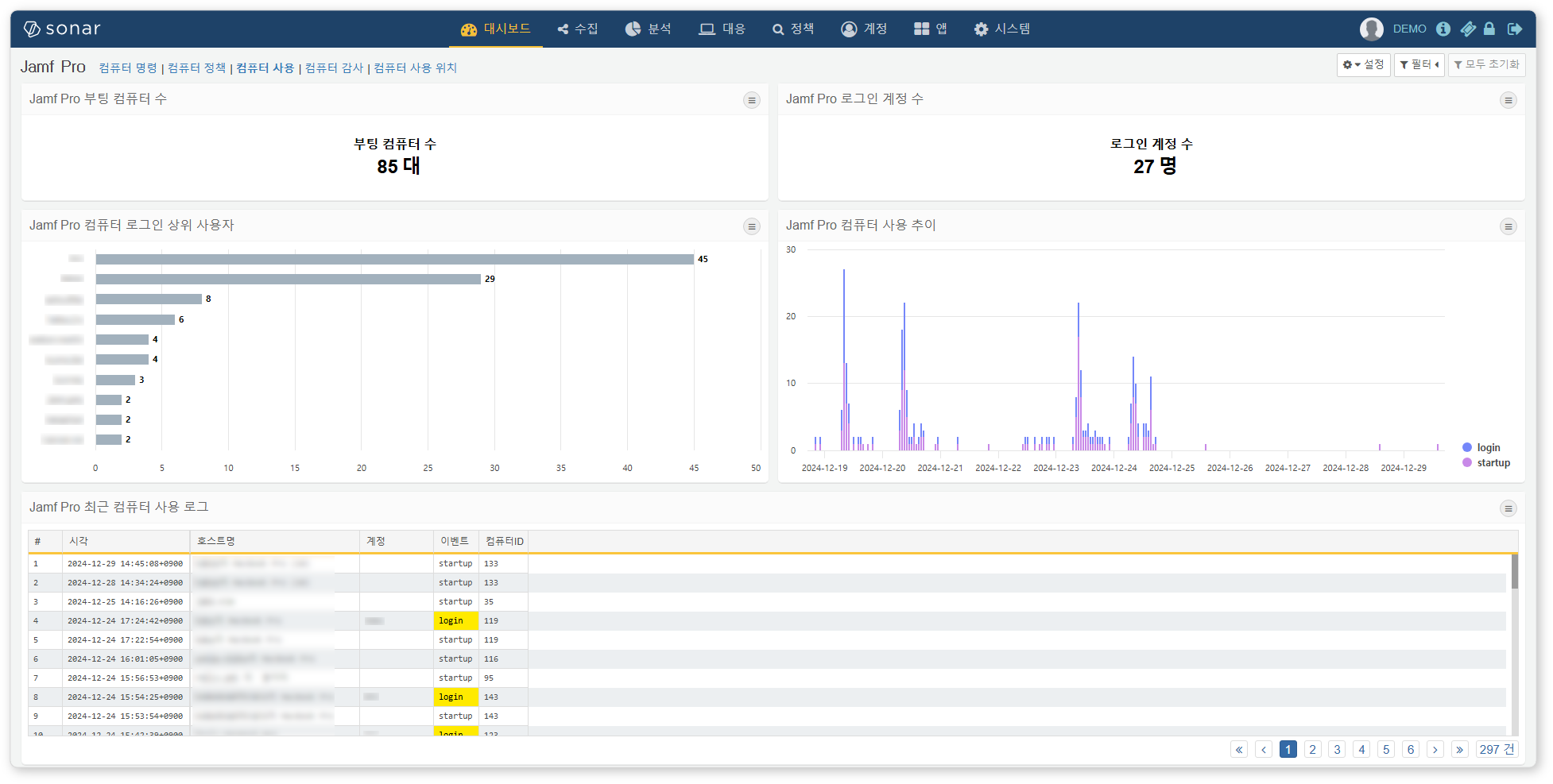
Task: Click the sonar logo
Action: tap(62, 29)
